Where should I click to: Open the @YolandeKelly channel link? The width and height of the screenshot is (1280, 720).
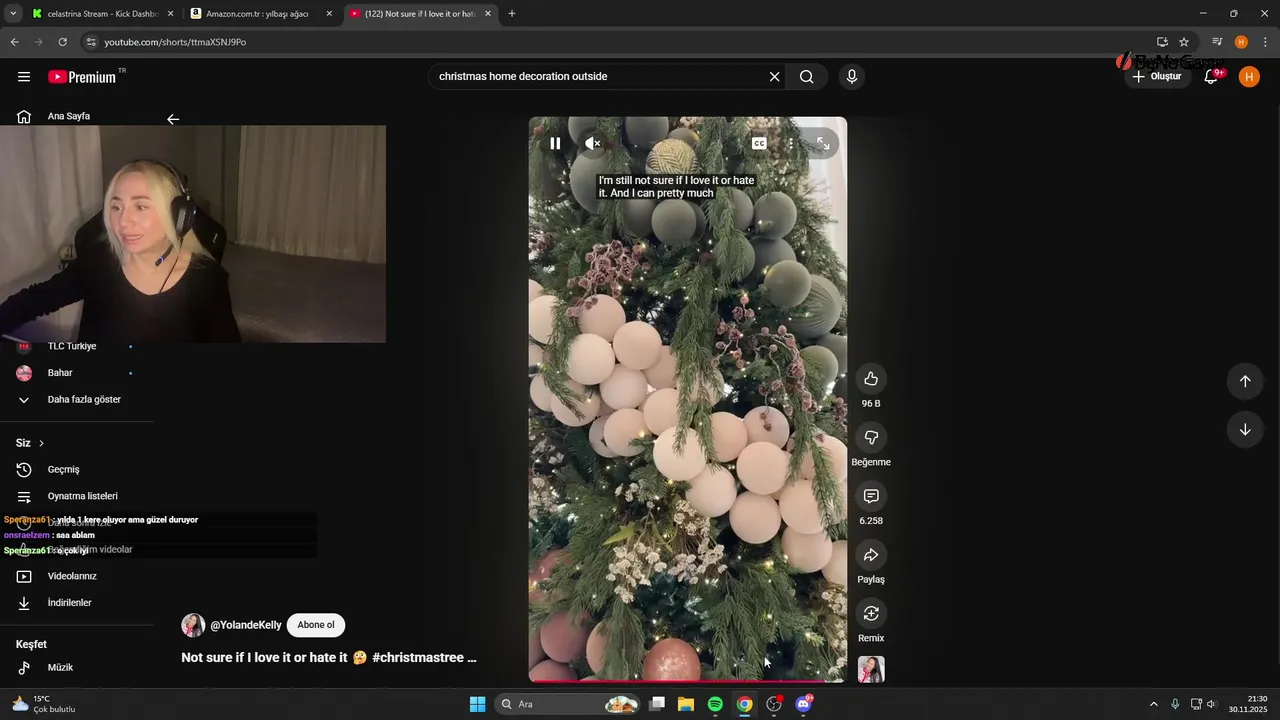[x=246, y=625]
